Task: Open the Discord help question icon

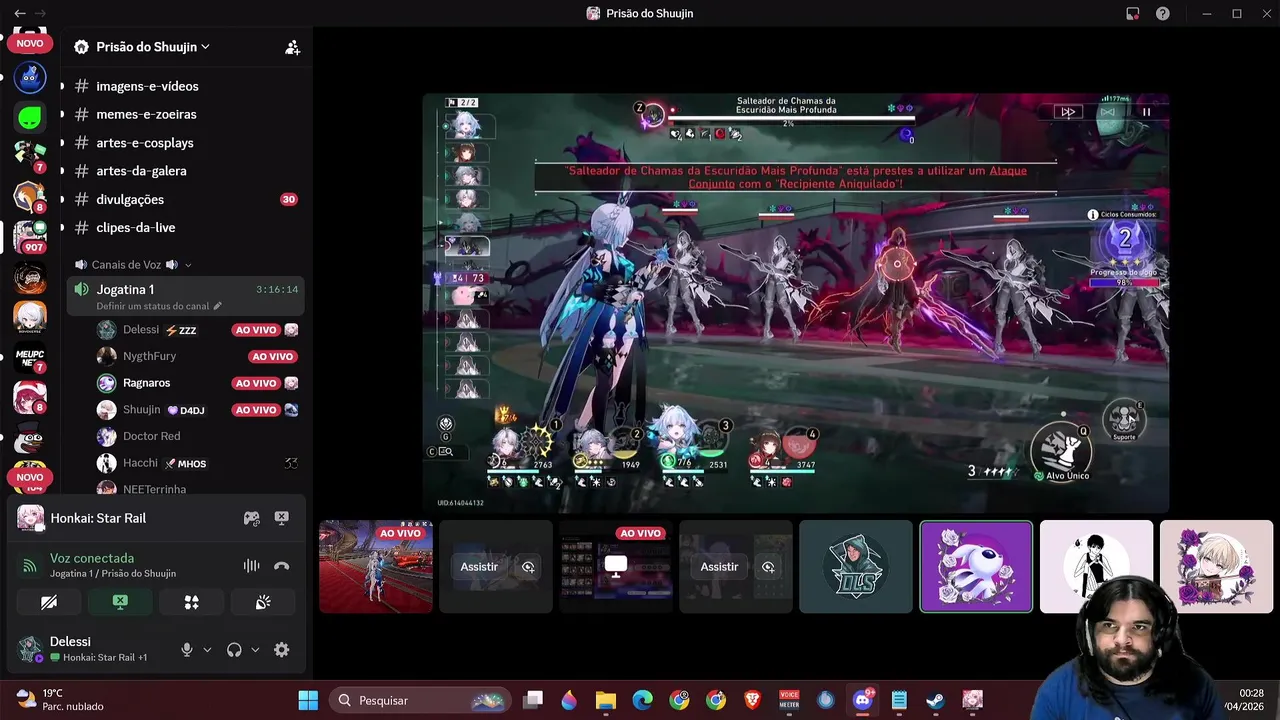Action: (1162, 13)
